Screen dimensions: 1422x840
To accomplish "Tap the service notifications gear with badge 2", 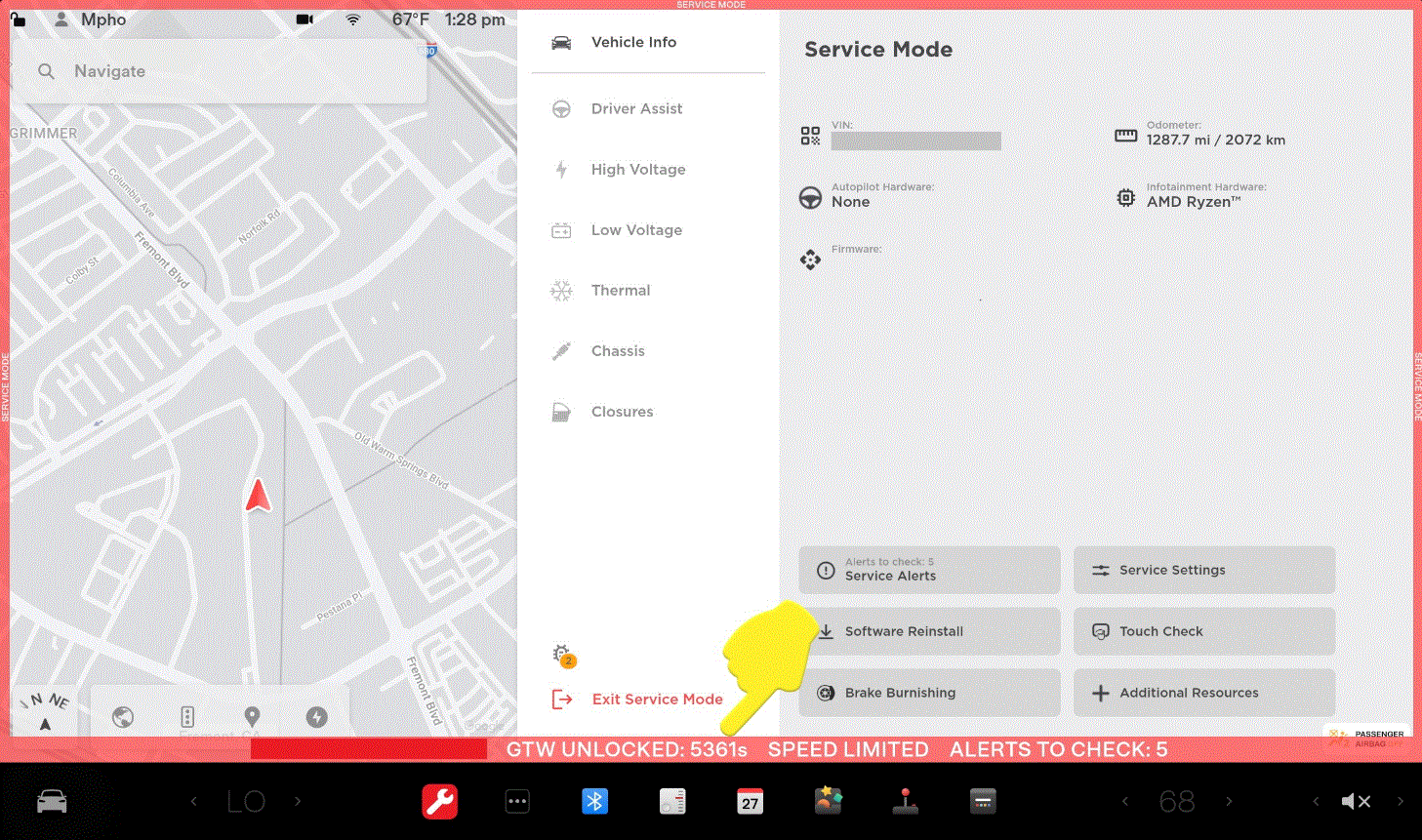I will click(562, 655).
